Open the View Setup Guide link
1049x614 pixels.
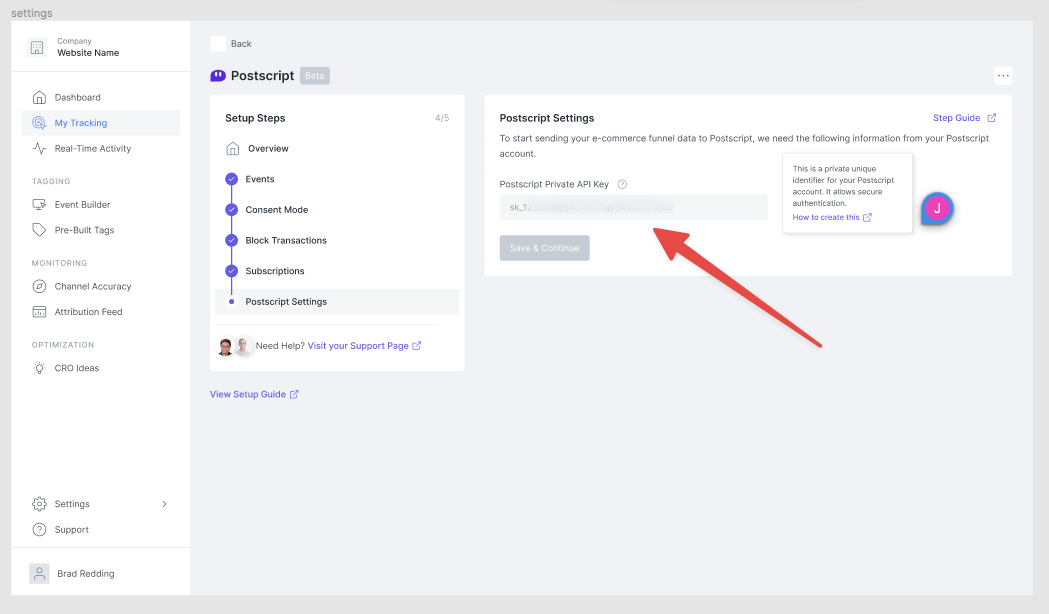[248, 394]
